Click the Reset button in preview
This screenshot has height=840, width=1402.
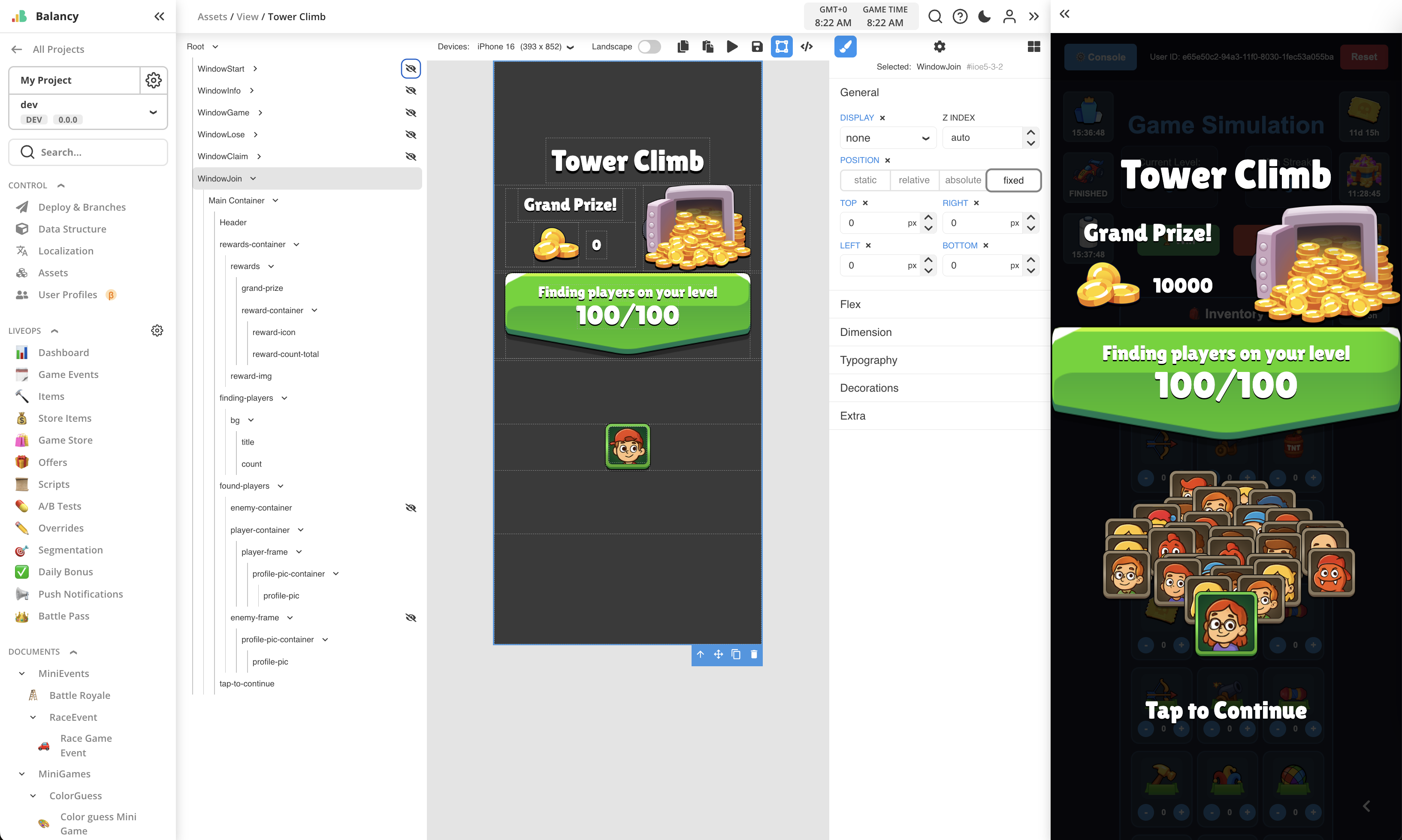pos(1363,57)
